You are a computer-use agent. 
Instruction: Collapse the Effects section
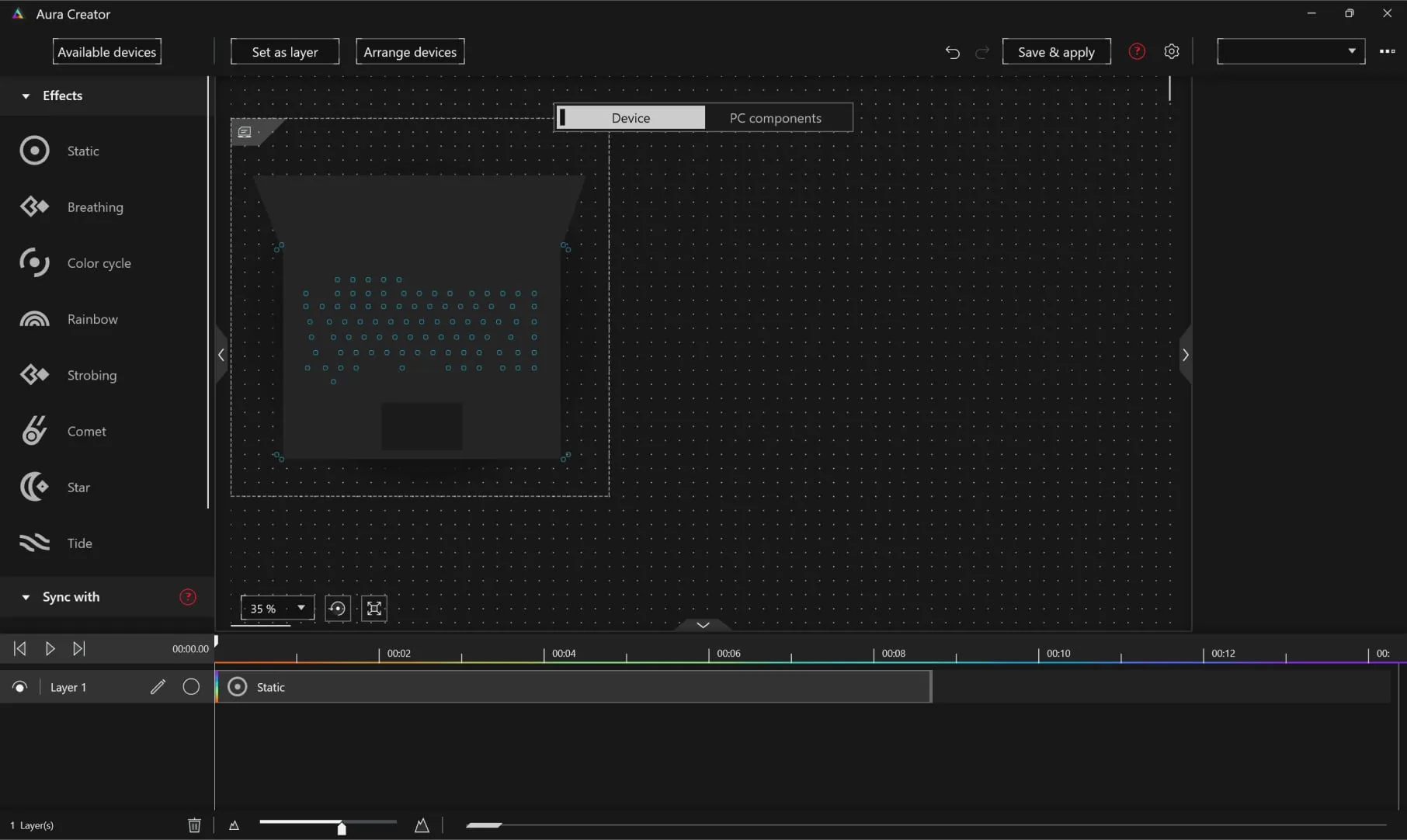26,95
